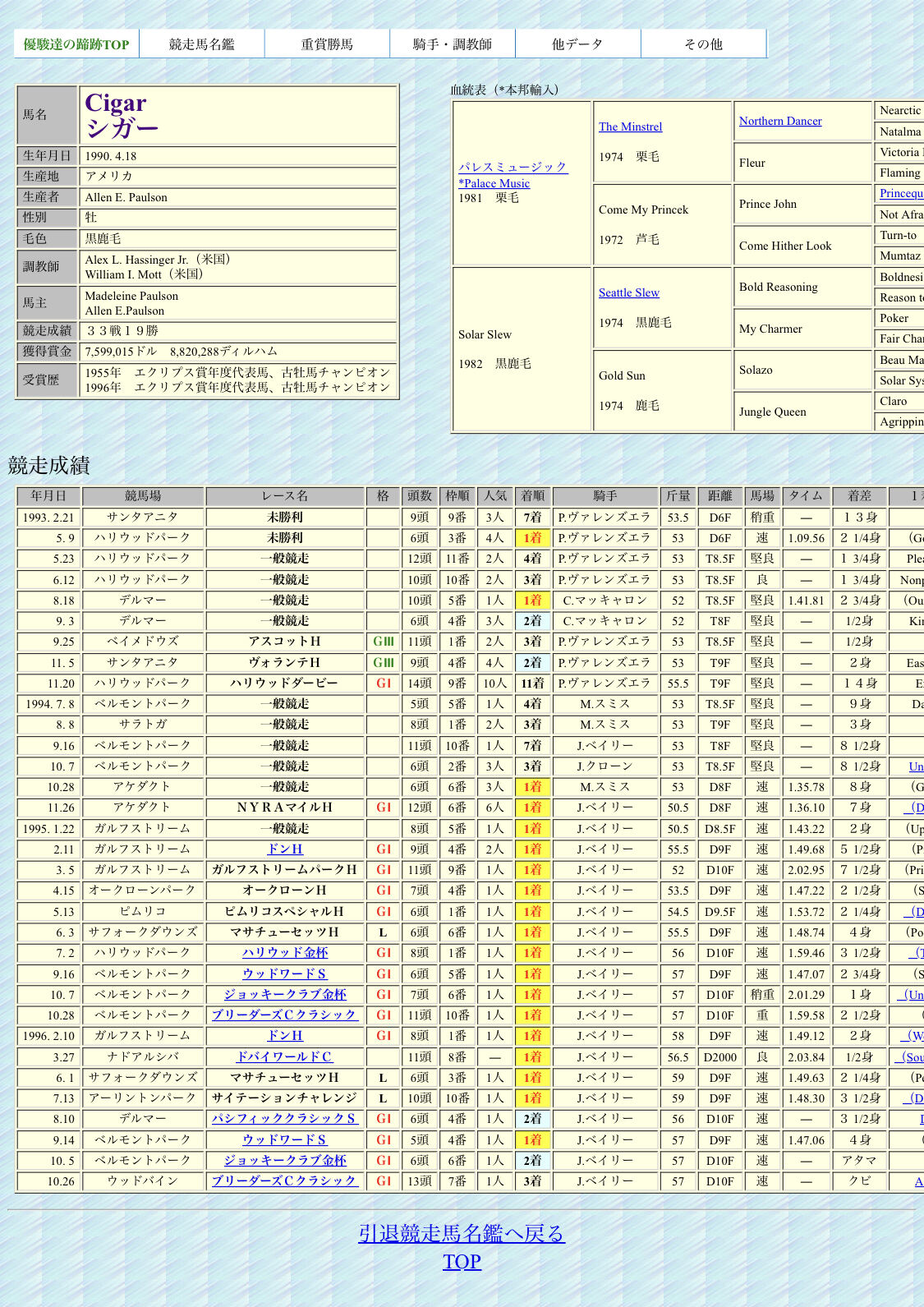The width and height of the screenshot is (924, 1307).
Task: Select date cell 1993. 2.21
Action: (x=49, y=518)
